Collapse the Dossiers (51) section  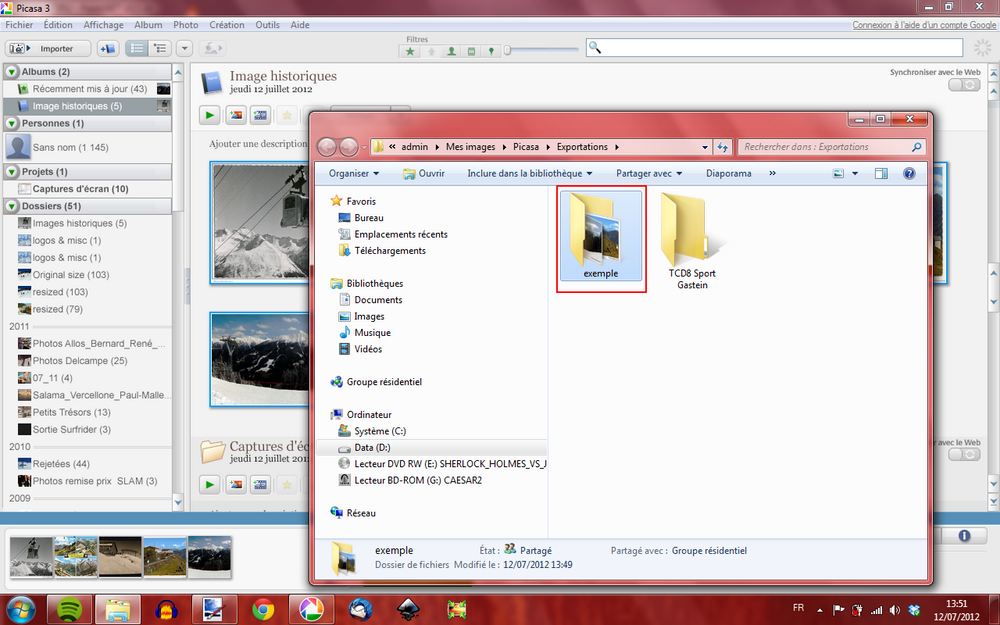(x=12, y=206)
